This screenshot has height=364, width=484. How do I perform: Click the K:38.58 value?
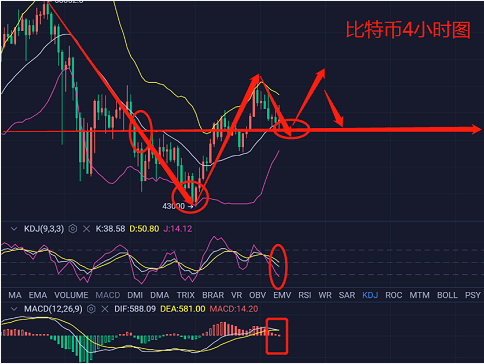pyautogui.click(x=110, y=229)
